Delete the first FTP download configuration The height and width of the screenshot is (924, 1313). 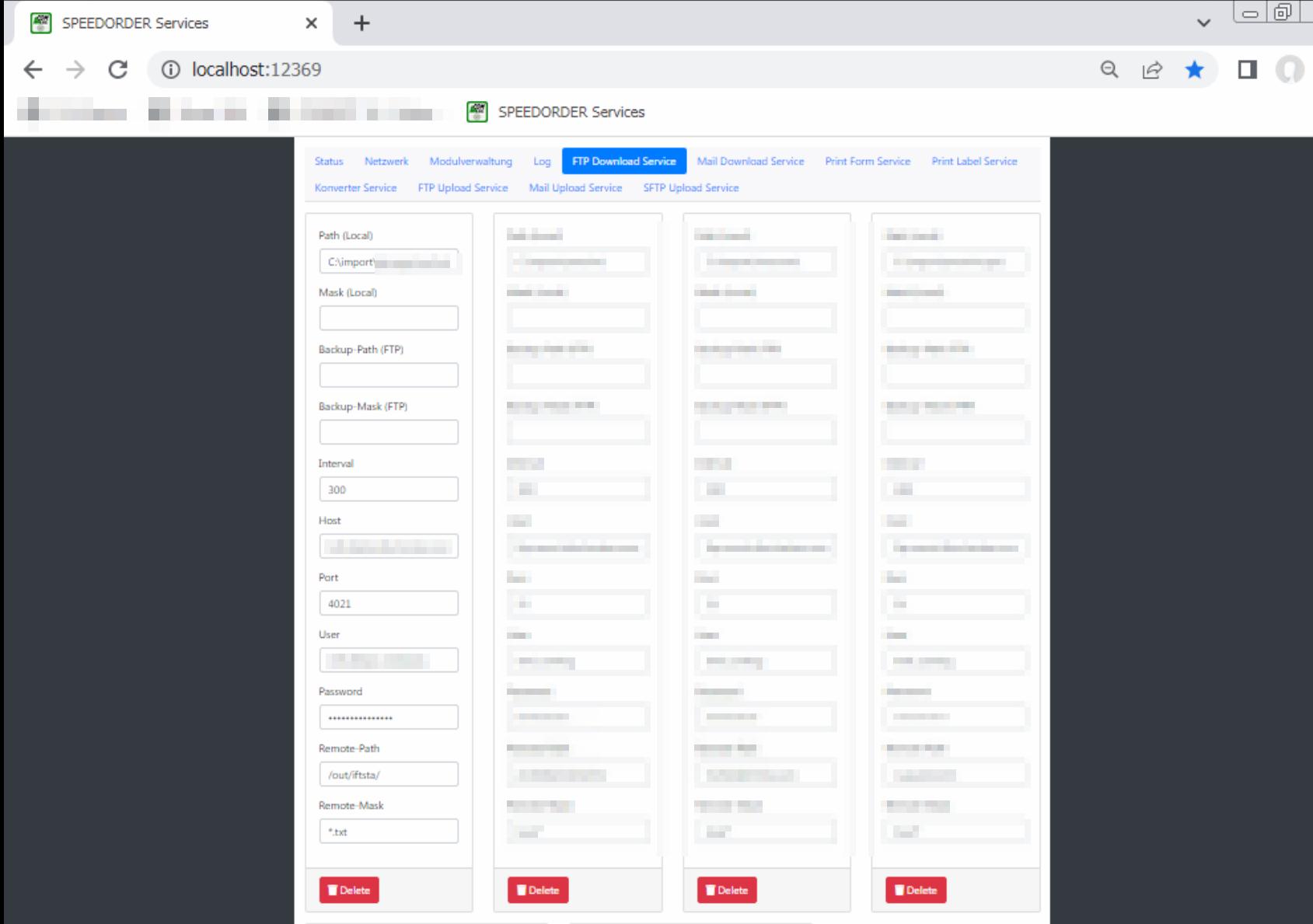point(349,890)
